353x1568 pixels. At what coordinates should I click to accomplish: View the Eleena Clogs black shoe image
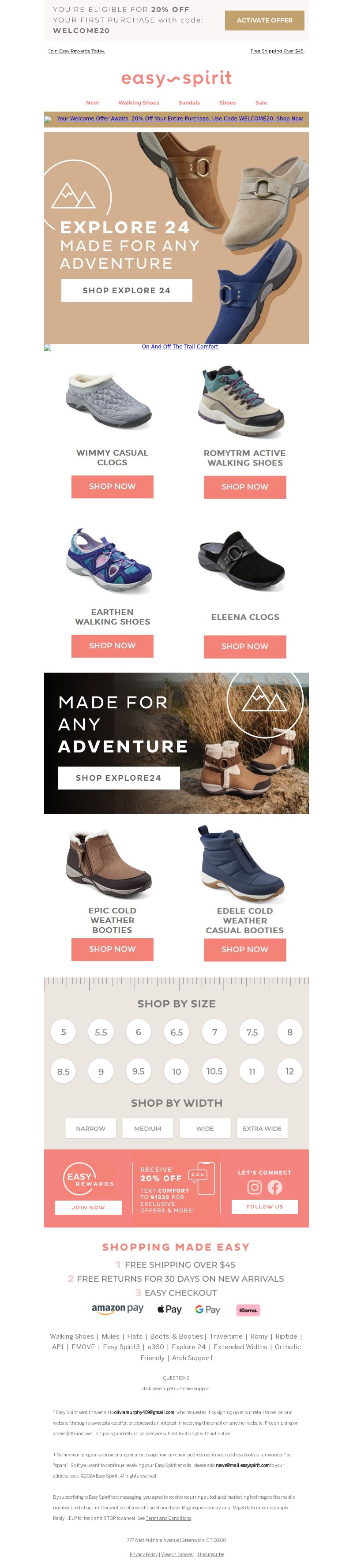242,561
